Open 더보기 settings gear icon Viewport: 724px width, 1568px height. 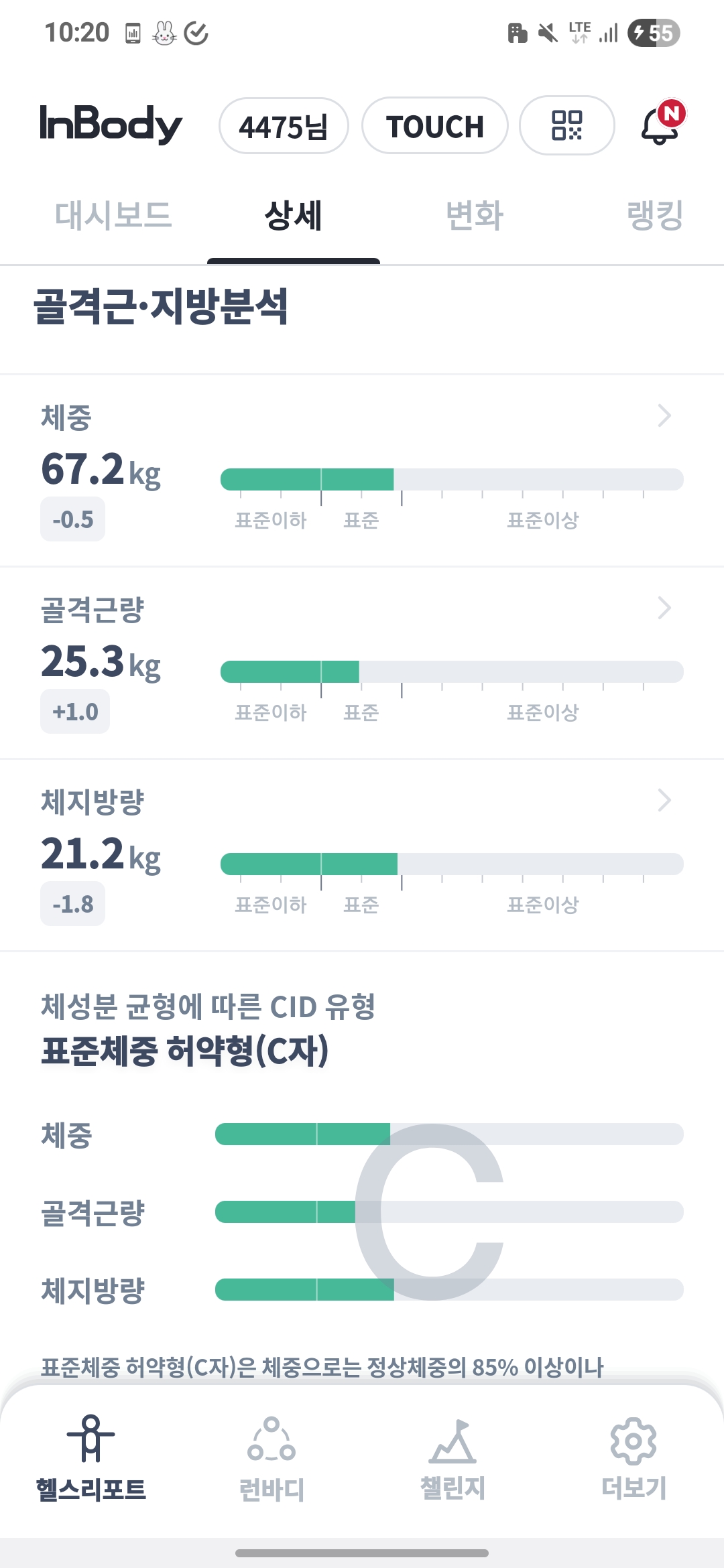coord(633,1441)
